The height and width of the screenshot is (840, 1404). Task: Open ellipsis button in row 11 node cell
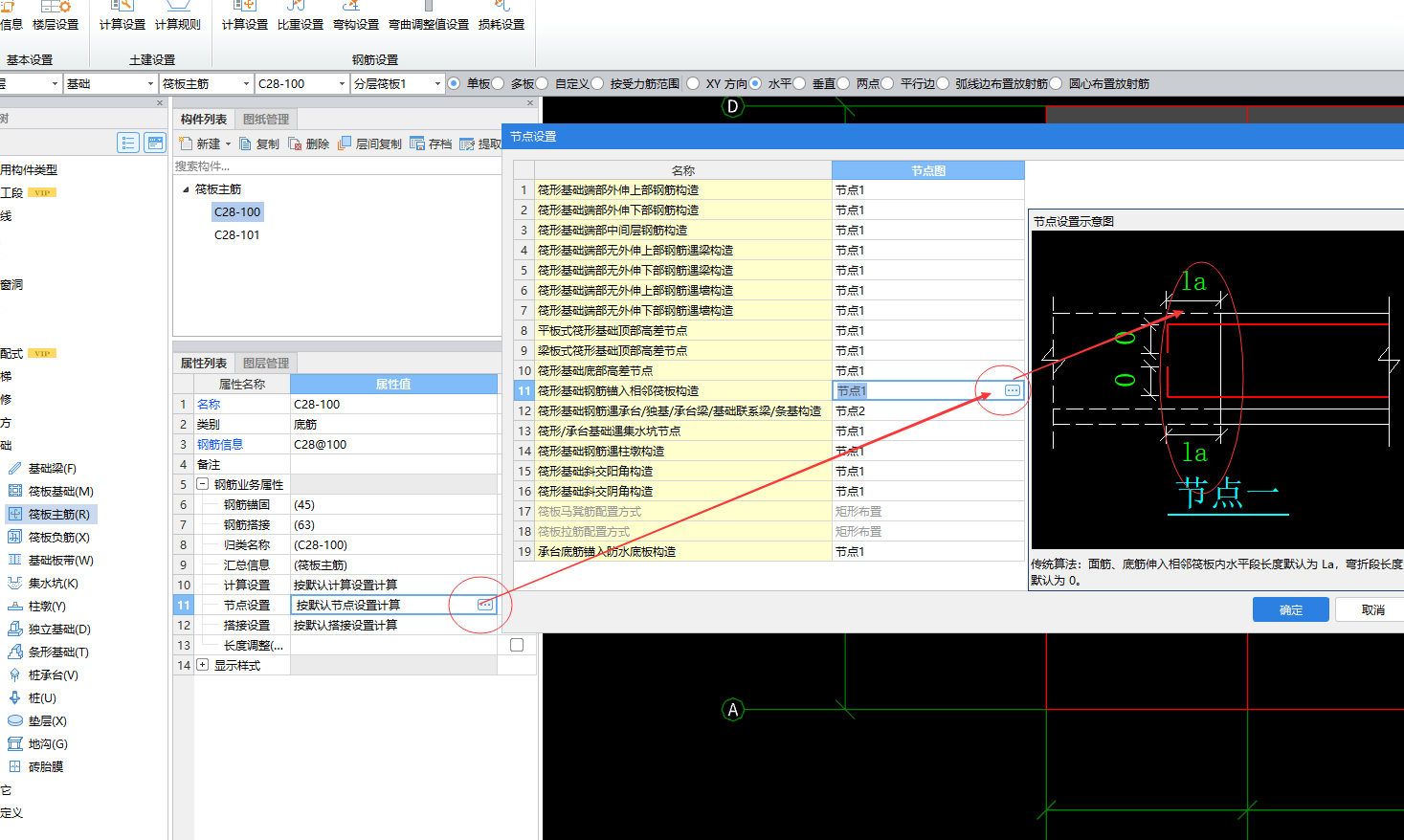[1013, 390]
